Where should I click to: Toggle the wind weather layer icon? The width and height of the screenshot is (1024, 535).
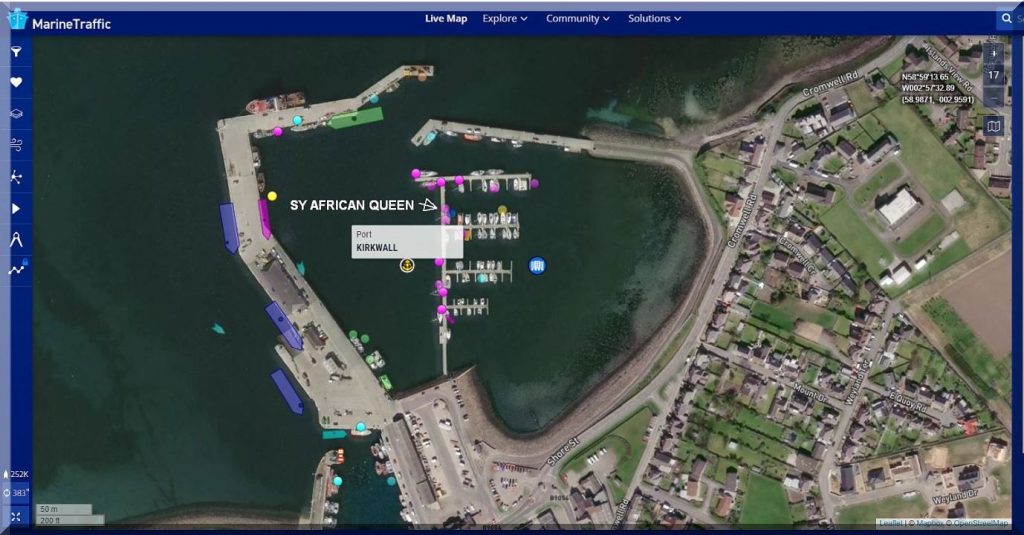(x=16, y=145)
